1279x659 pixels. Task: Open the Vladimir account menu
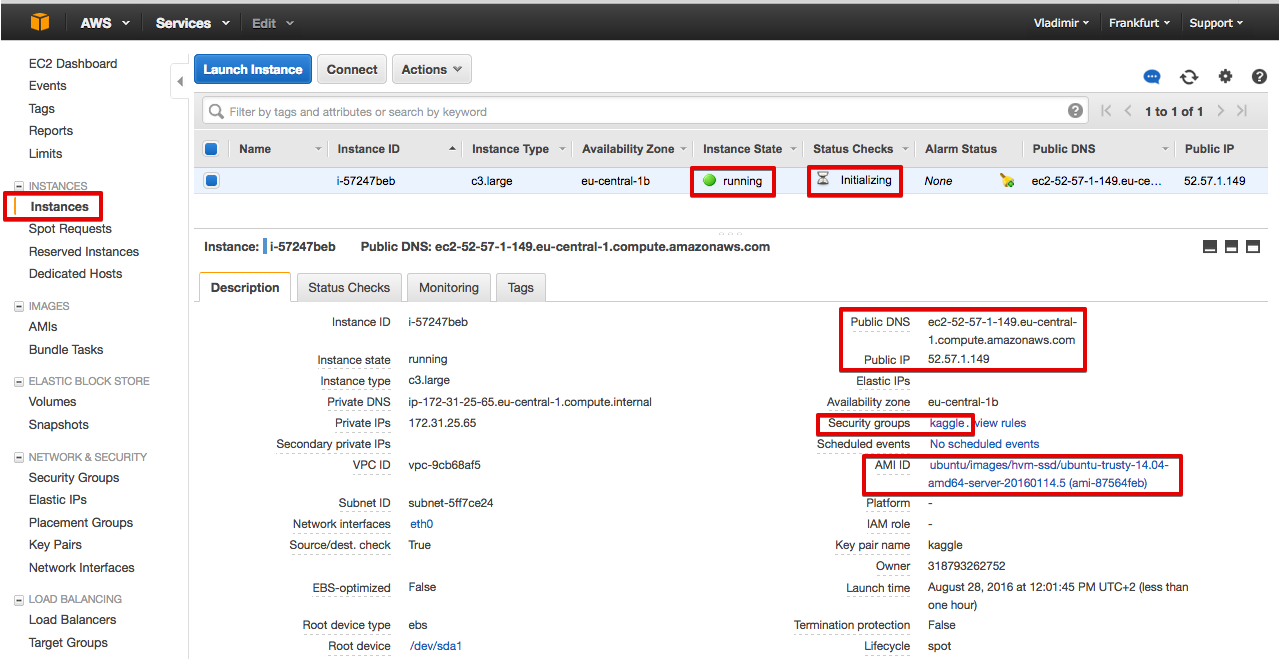coord(1061,23)
